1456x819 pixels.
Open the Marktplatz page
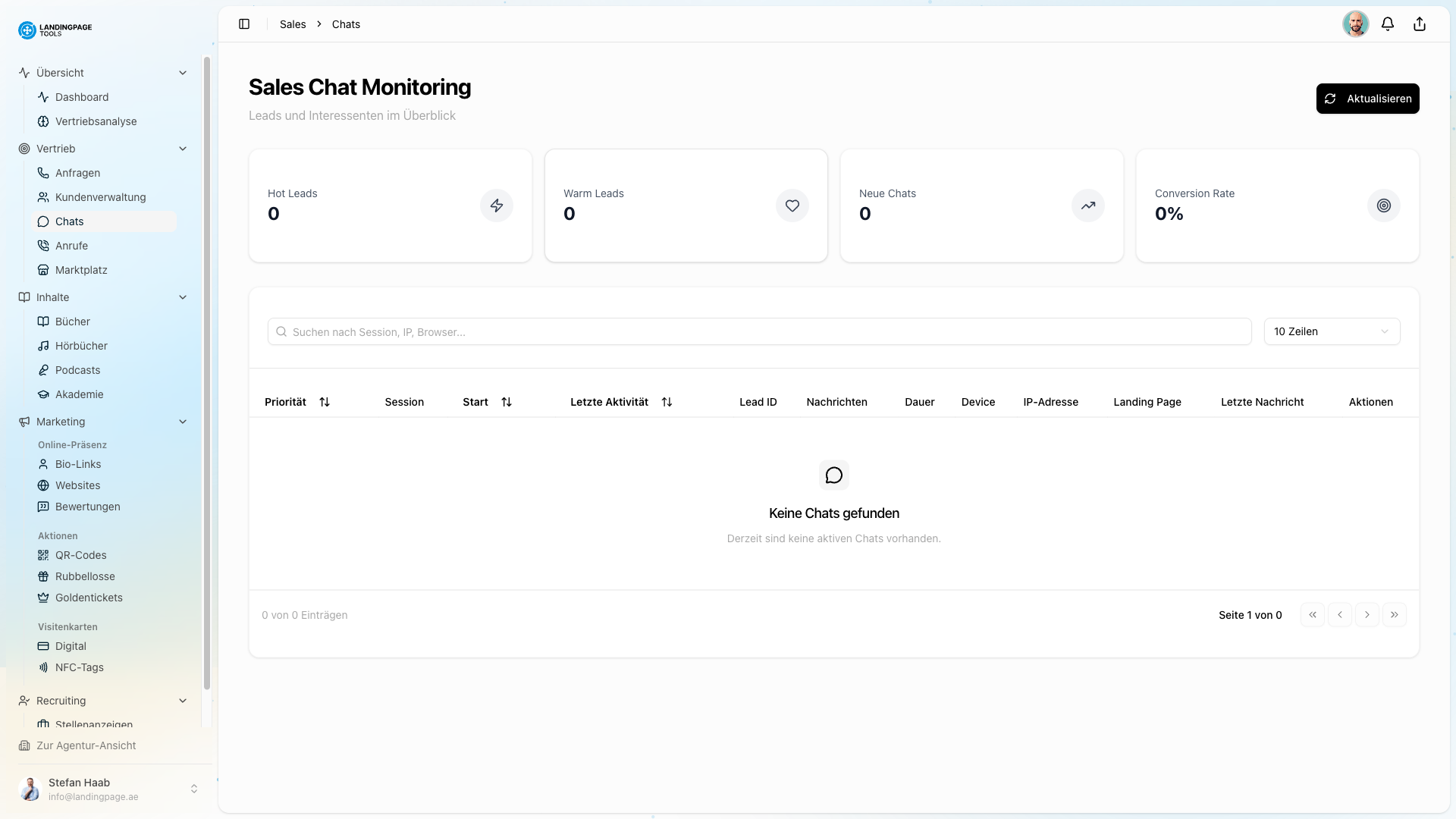click(81, 269)
